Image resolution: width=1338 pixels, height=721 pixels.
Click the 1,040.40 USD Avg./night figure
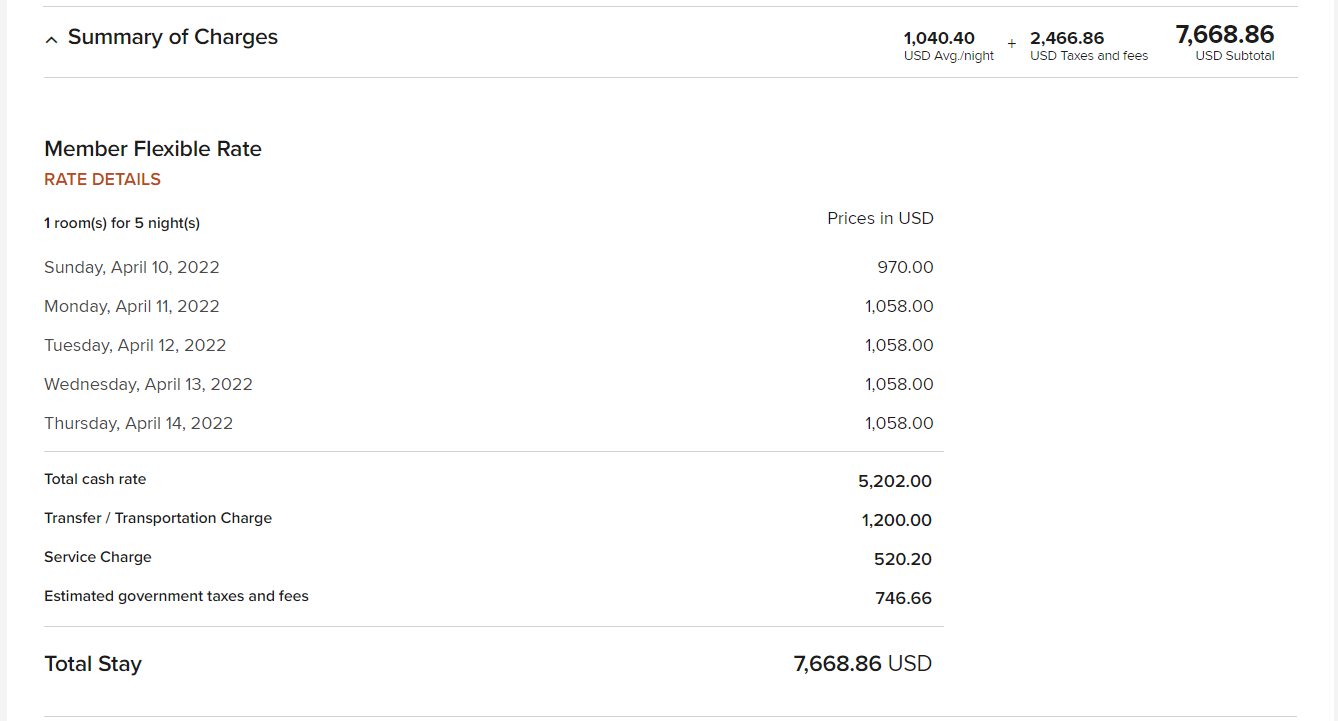pos(949,47)
